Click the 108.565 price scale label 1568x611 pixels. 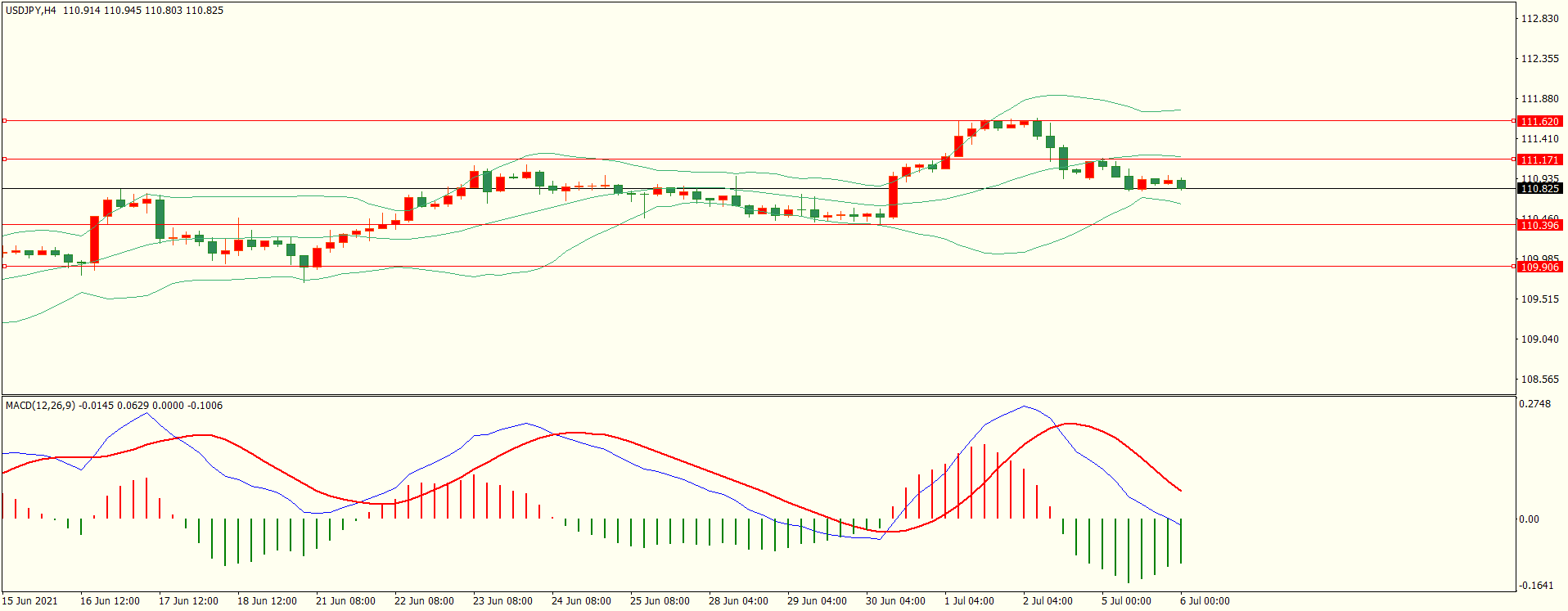[x=1539, y=380]
